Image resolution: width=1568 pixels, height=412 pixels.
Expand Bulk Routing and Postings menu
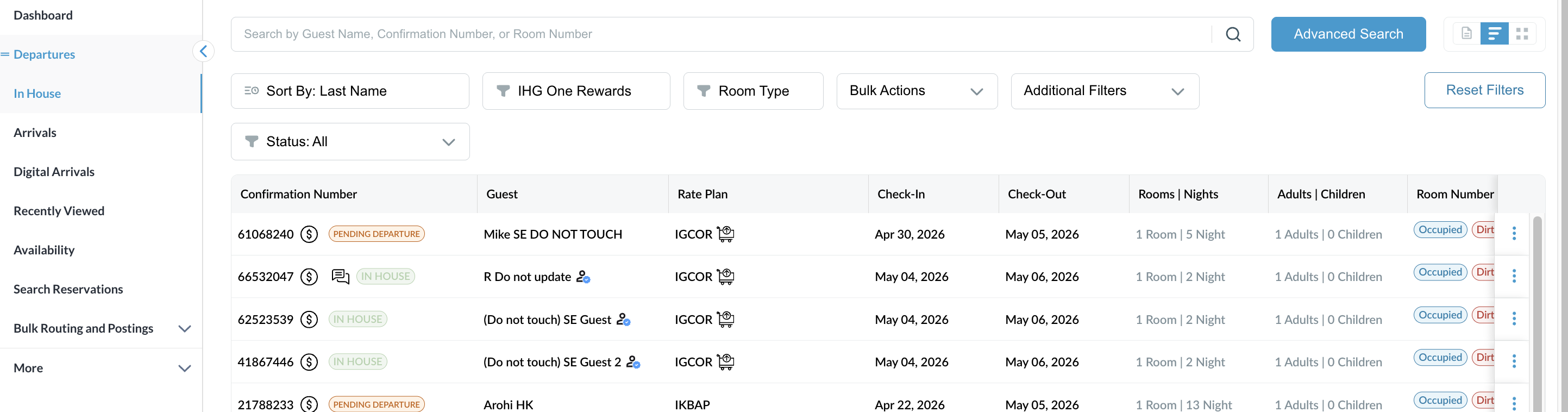pos(101,328)
